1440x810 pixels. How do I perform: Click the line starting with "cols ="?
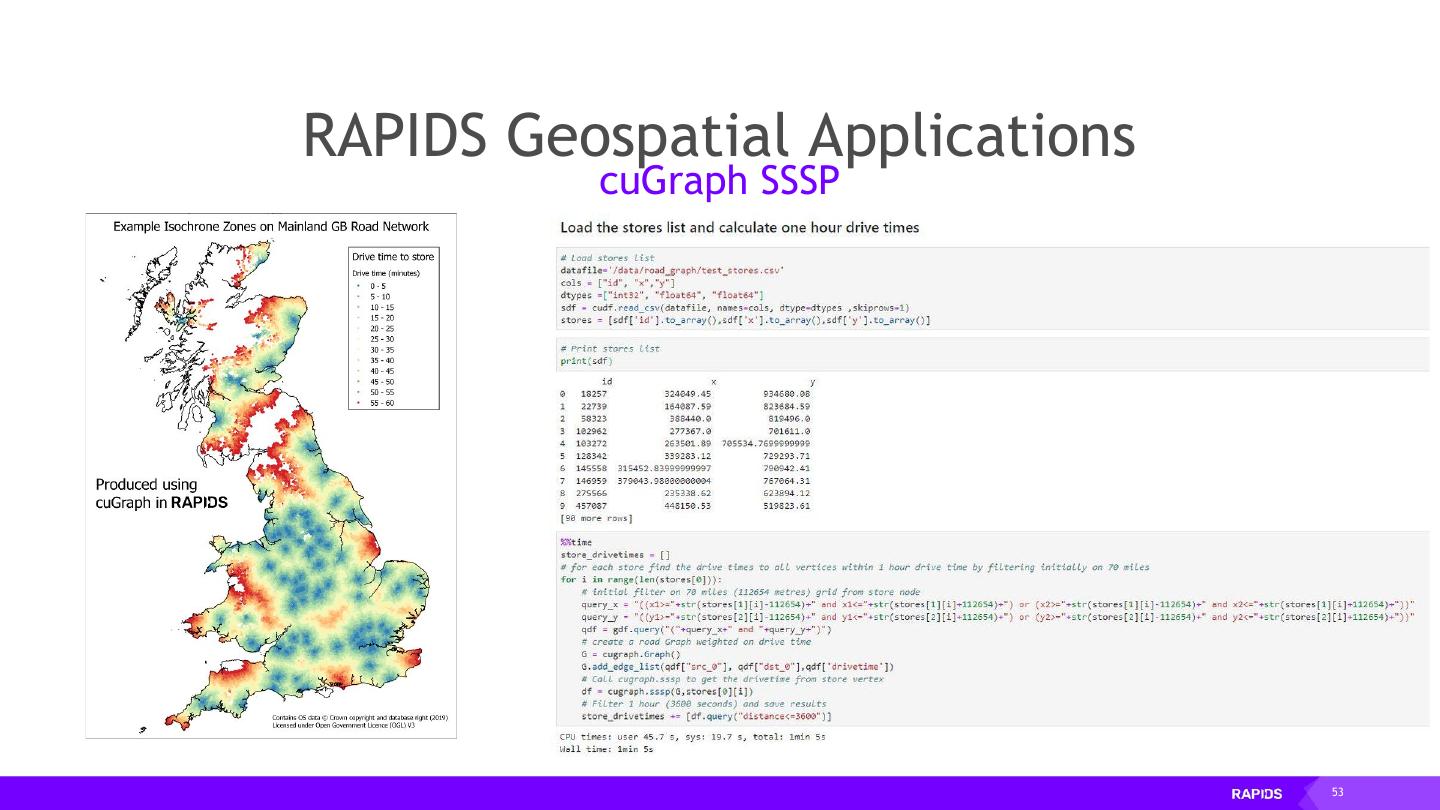click(x=618, y=282)
